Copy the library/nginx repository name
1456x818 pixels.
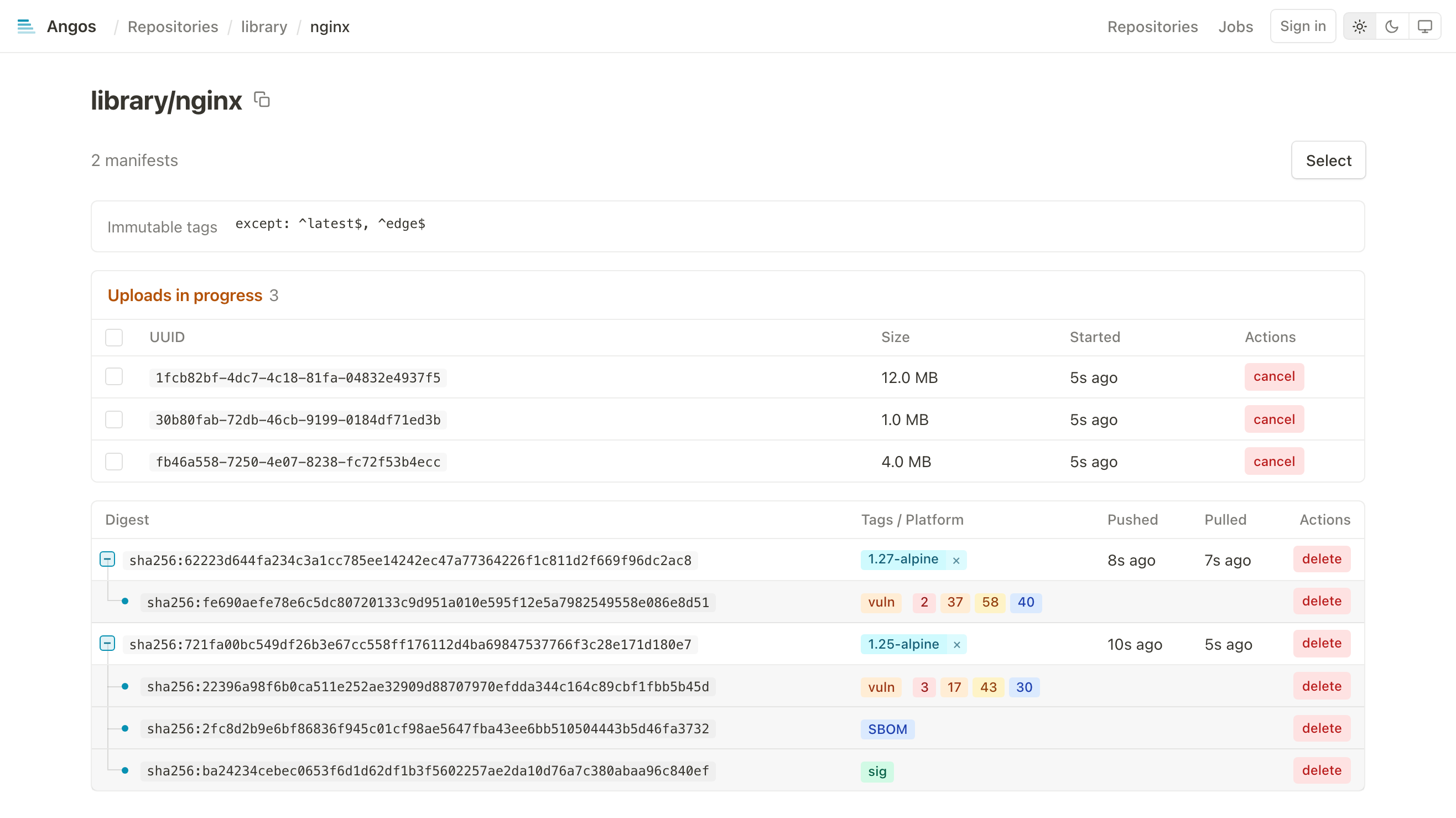click(262, 100)
